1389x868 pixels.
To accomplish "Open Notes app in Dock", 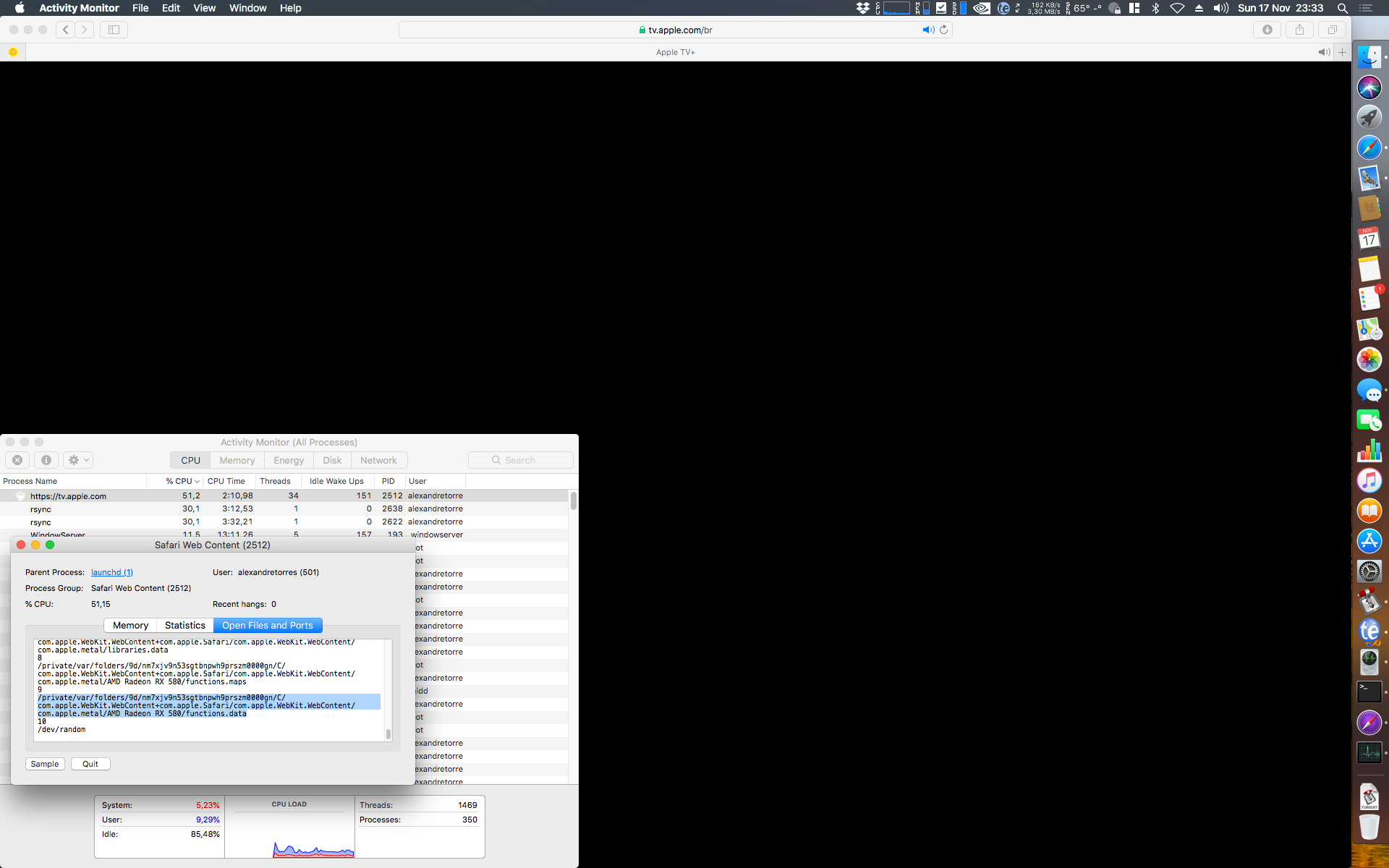I will pyautogui.click(x=1369, y=269).
